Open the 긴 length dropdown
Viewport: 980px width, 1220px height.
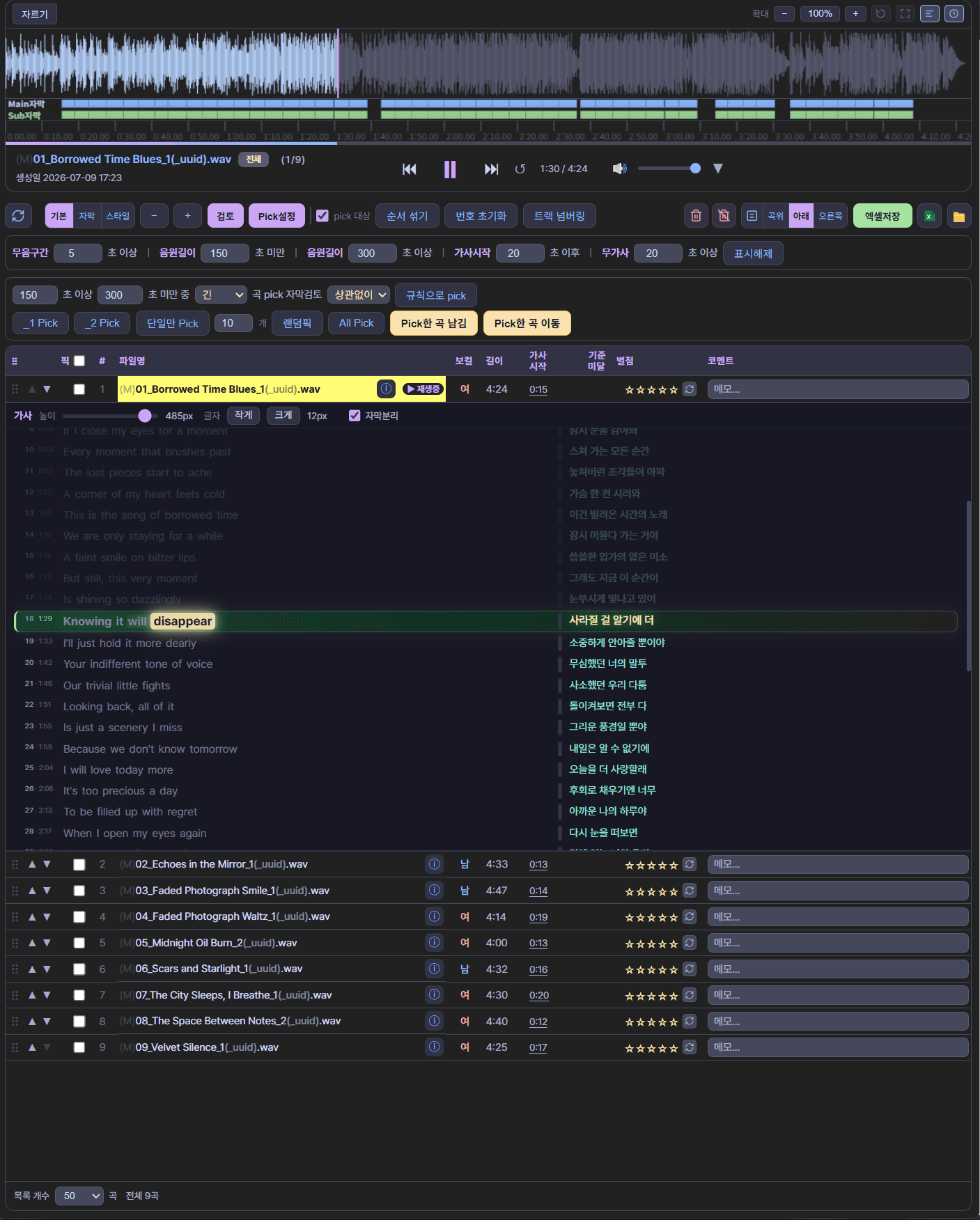(221, 295)
